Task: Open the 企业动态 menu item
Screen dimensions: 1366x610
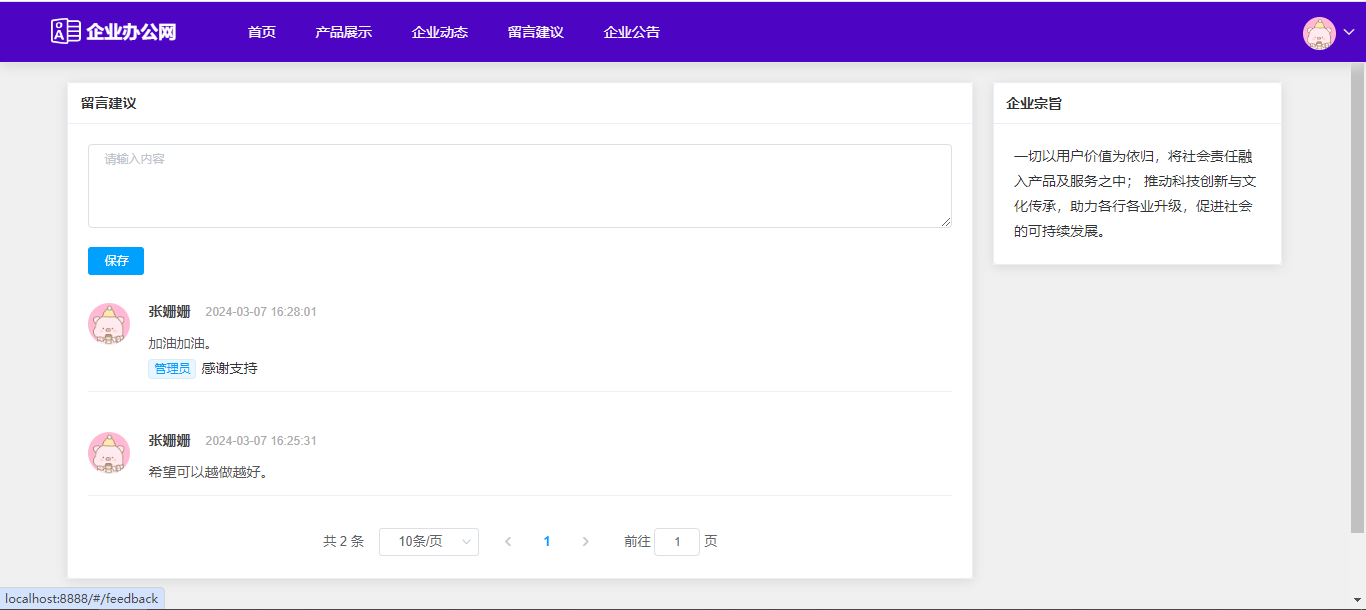Action: (439, 32)
